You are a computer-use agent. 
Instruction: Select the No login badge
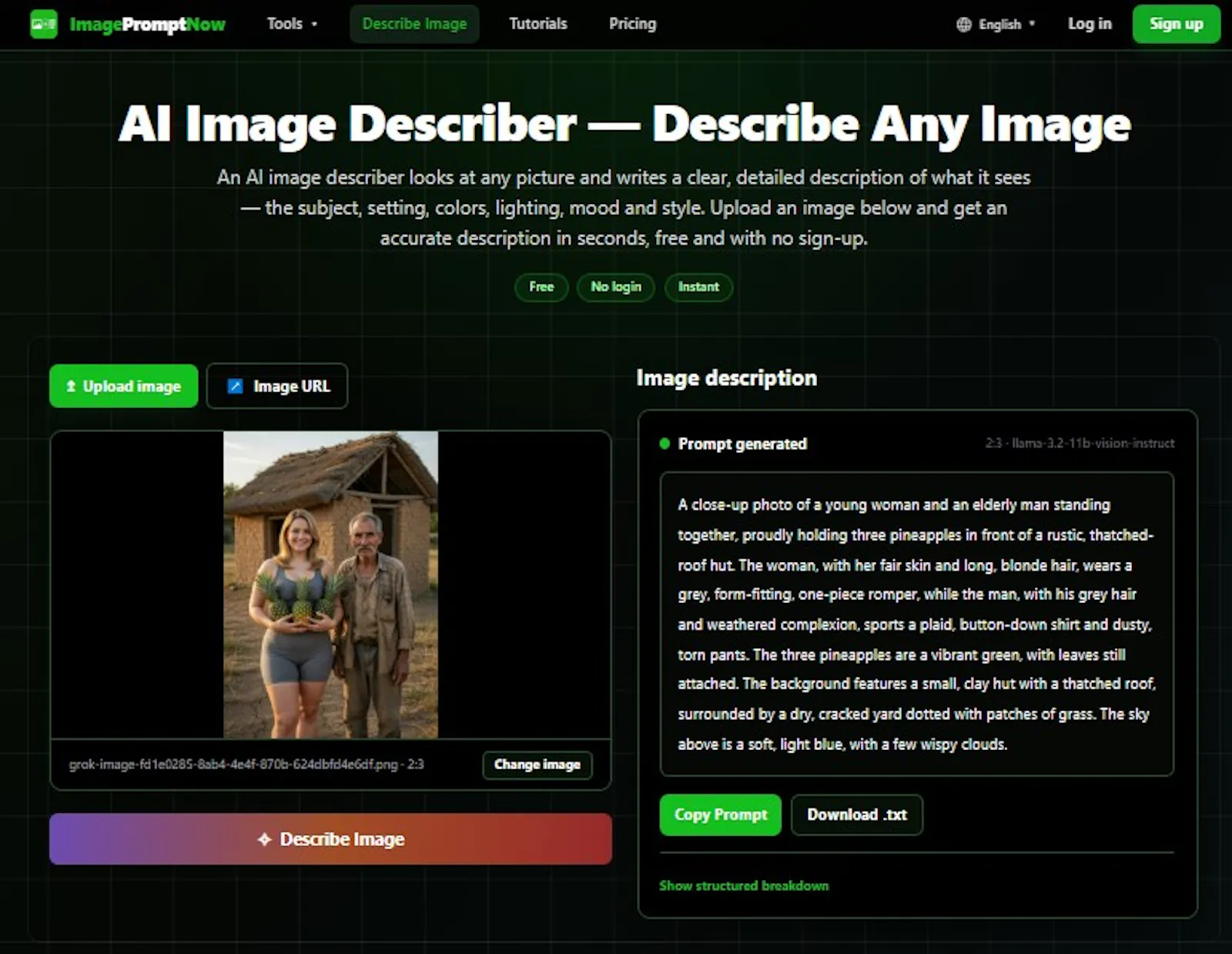click(x=615, y=286)
